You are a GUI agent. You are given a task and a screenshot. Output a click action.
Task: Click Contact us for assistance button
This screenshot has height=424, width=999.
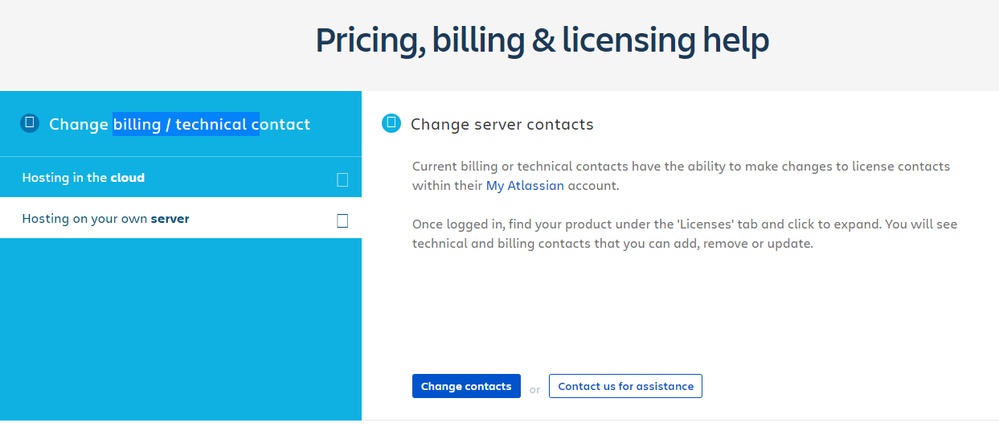click(626, 386)
